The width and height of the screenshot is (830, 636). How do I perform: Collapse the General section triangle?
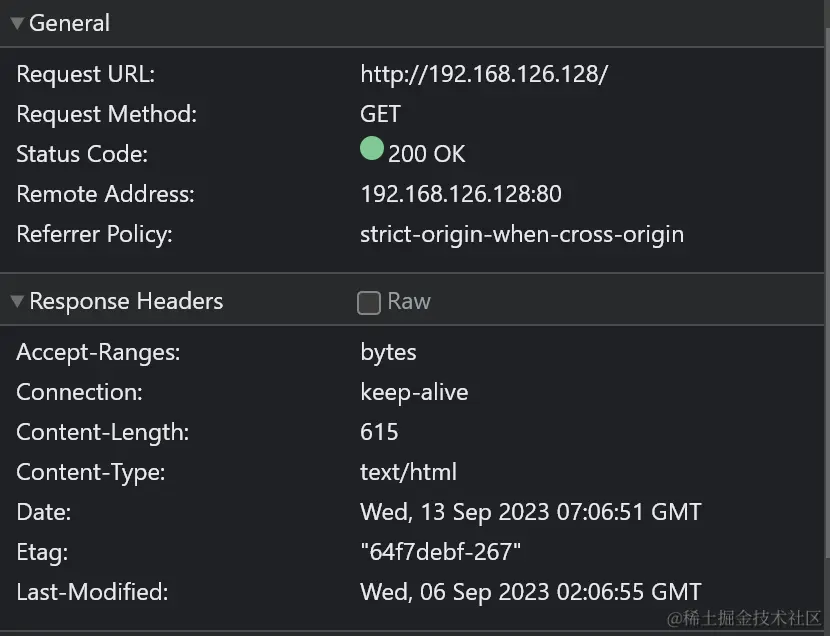tap(17, 23)
